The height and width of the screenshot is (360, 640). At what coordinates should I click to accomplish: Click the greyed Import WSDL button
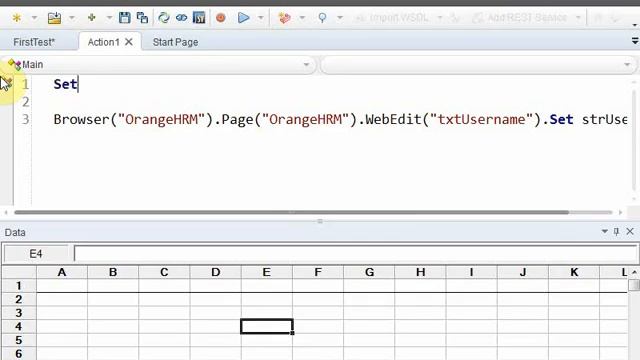[393, 18]
